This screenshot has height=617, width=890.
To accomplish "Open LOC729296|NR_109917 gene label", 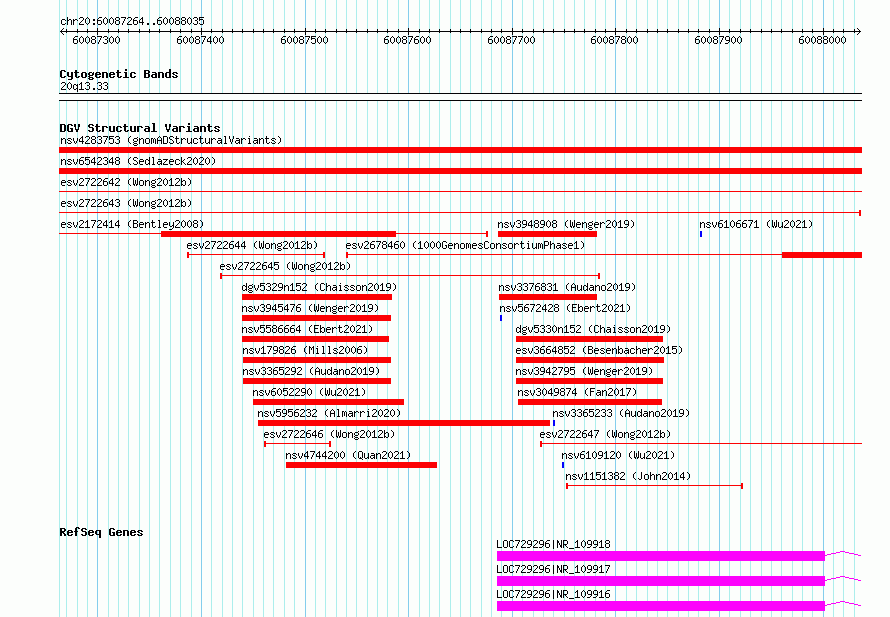I will [x=553, y=569].
